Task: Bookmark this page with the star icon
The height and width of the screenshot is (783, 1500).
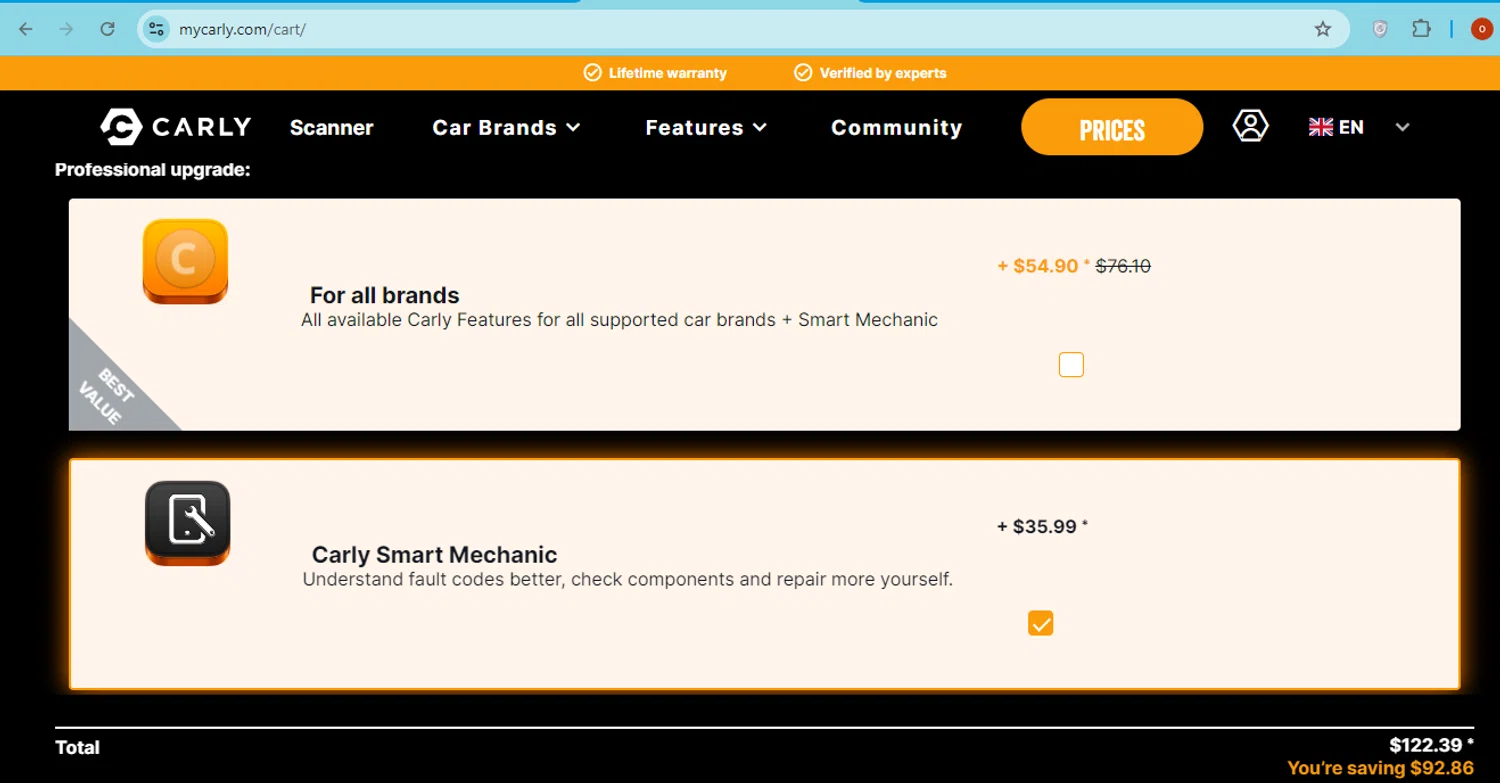Action: click(x=1323, y=29)
